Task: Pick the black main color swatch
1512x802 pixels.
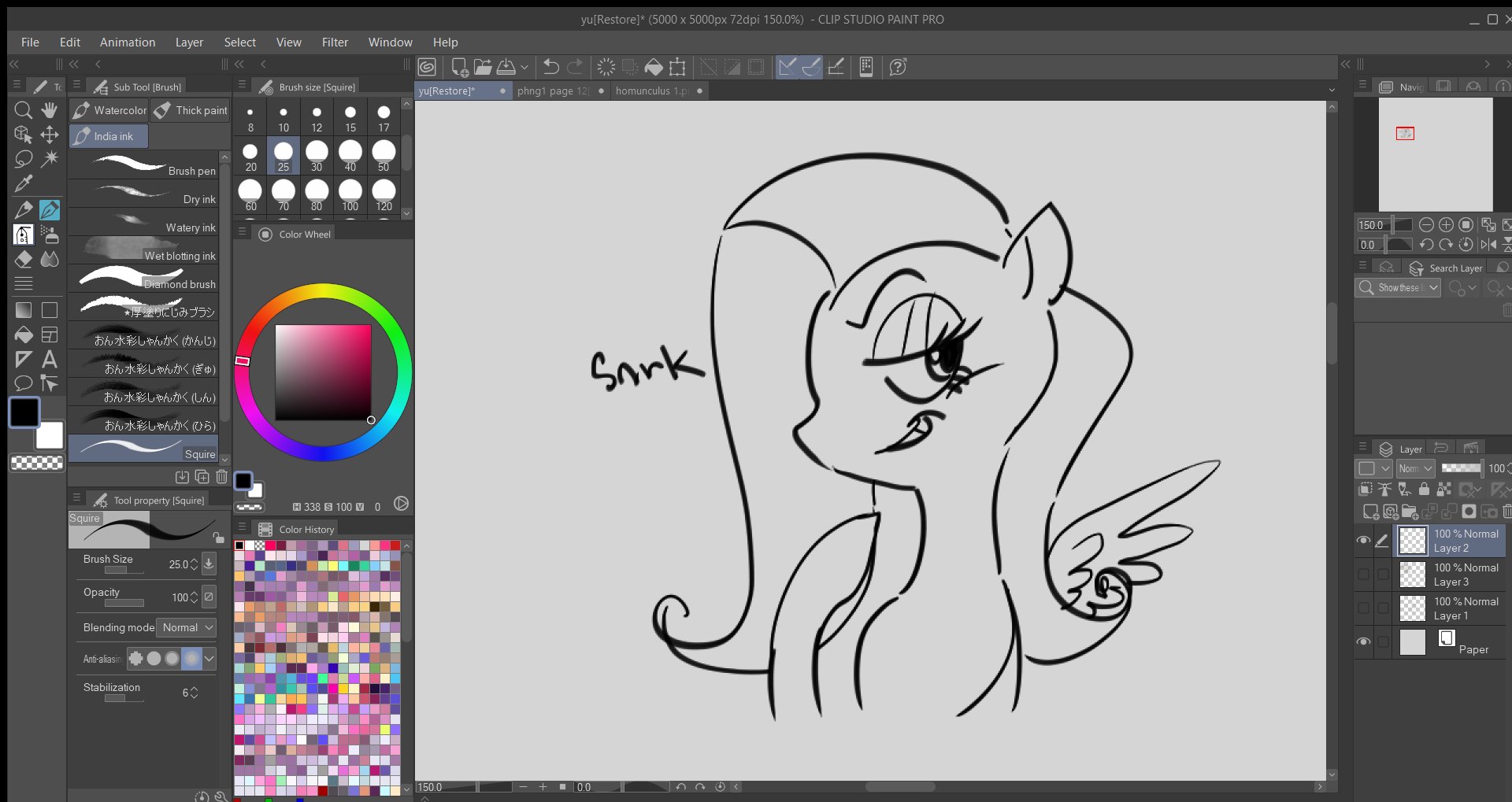Action: point(24,412)
